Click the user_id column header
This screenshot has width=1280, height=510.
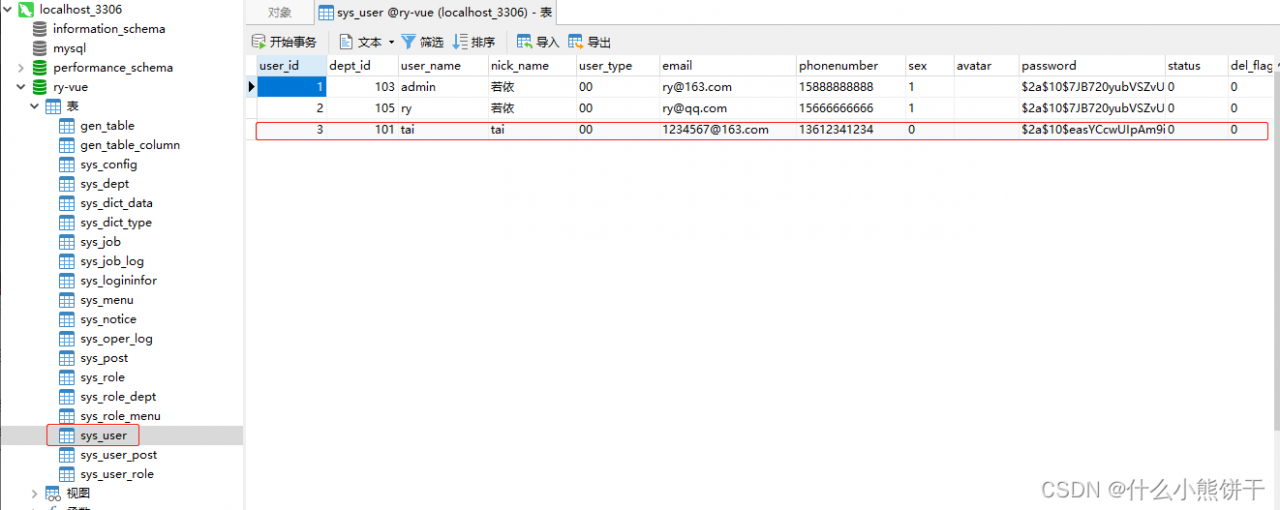pyautogui.click(x=291, y=66)
